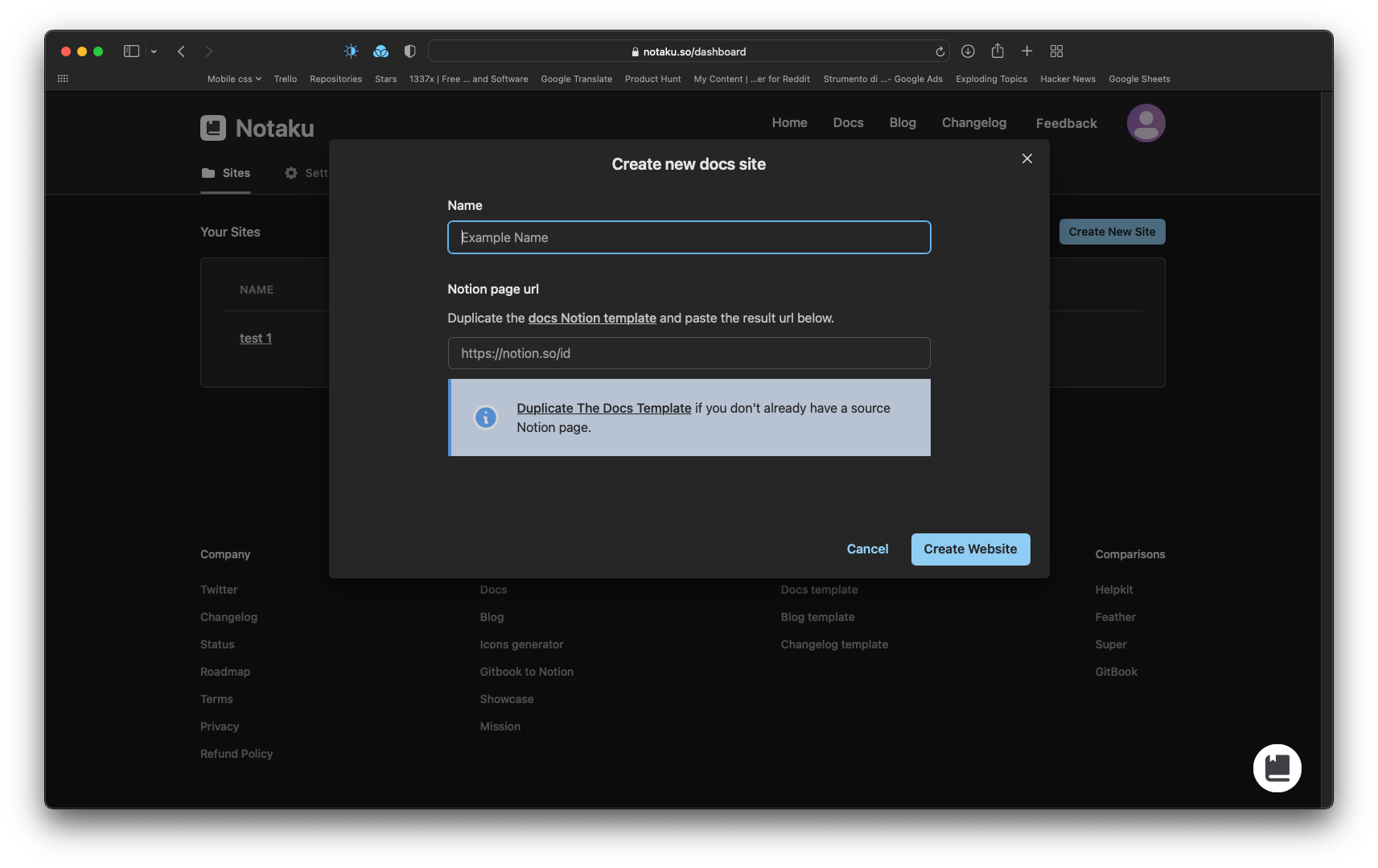
Task: Open the docs Notion template link
Action: coord(591,318)
